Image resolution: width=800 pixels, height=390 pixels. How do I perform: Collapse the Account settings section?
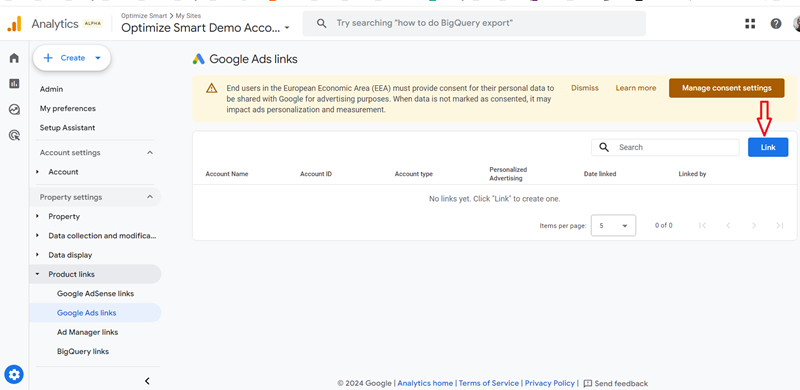click(149, 153)
